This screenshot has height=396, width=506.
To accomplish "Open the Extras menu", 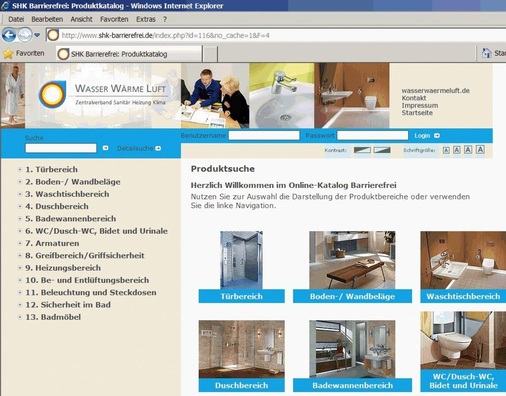I will click(x=146, y=19).
